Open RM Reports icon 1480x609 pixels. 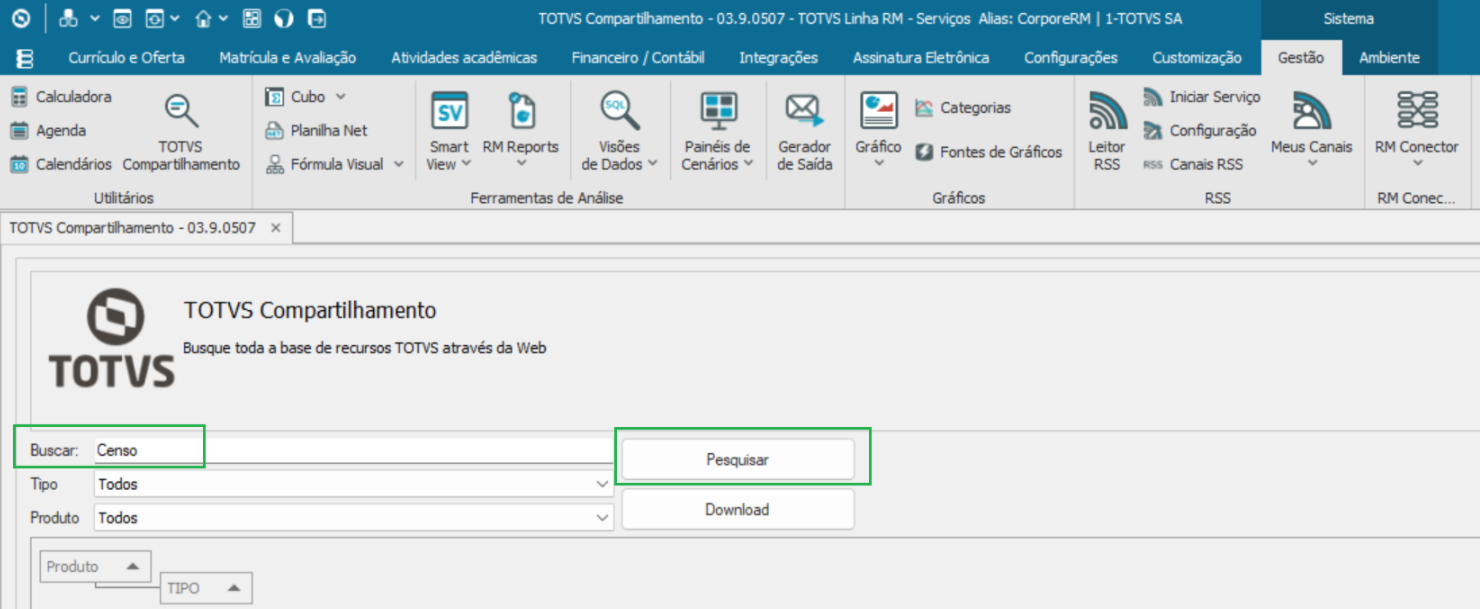521,111
